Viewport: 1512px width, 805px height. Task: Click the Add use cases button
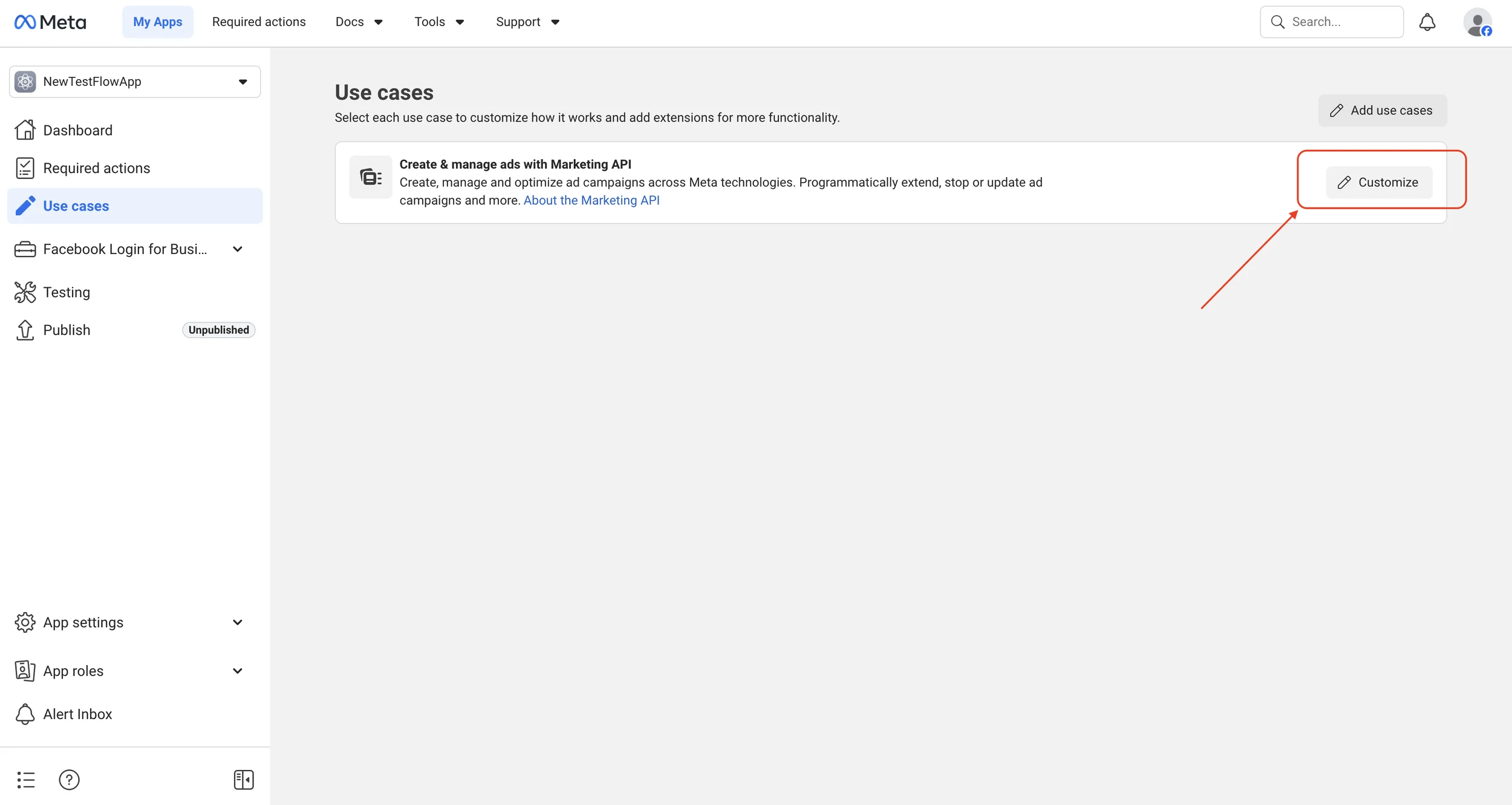point(1383,111)
